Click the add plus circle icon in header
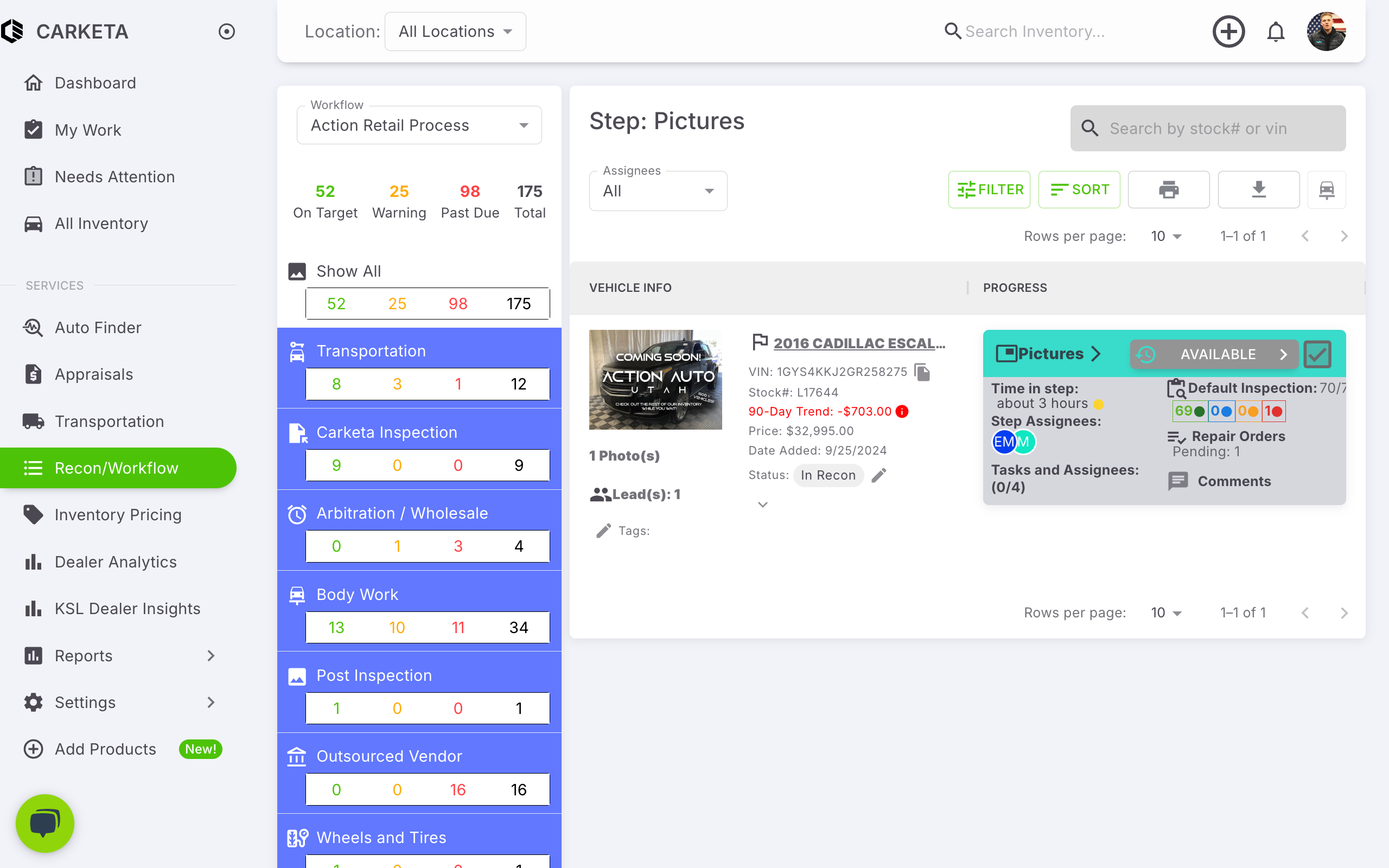 click(1228, 31)
